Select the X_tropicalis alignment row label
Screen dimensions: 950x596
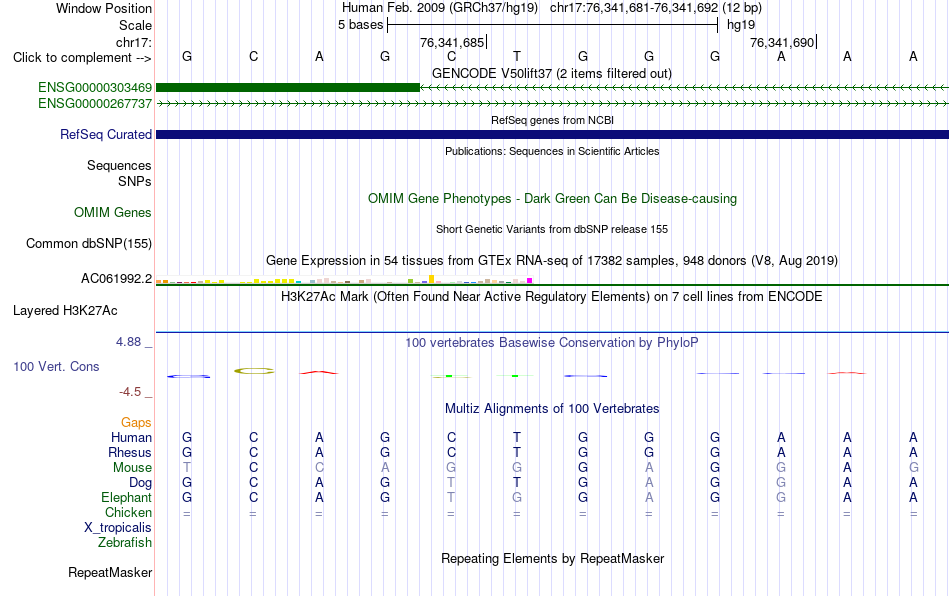click(118, 528)
